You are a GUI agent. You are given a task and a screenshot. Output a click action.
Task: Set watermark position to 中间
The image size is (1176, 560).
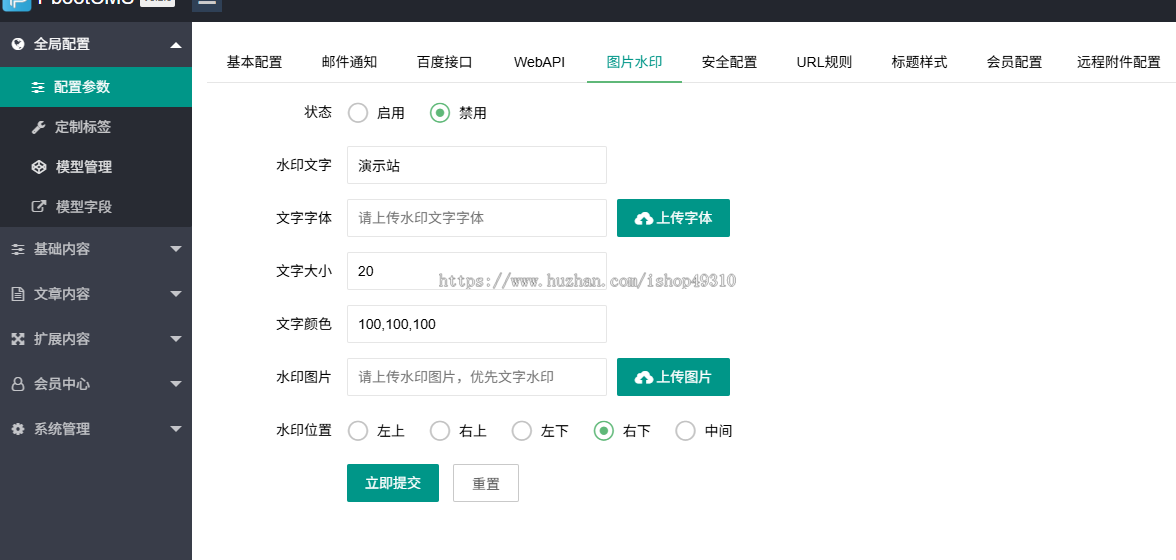tap(686, 431)
